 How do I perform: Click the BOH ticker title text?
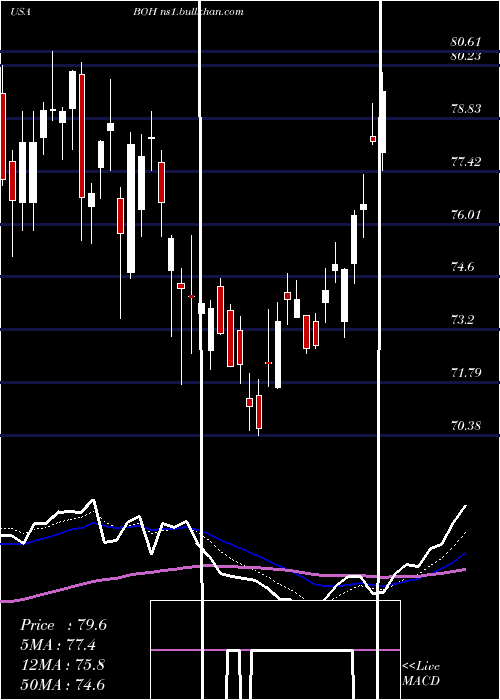(145, 12)
